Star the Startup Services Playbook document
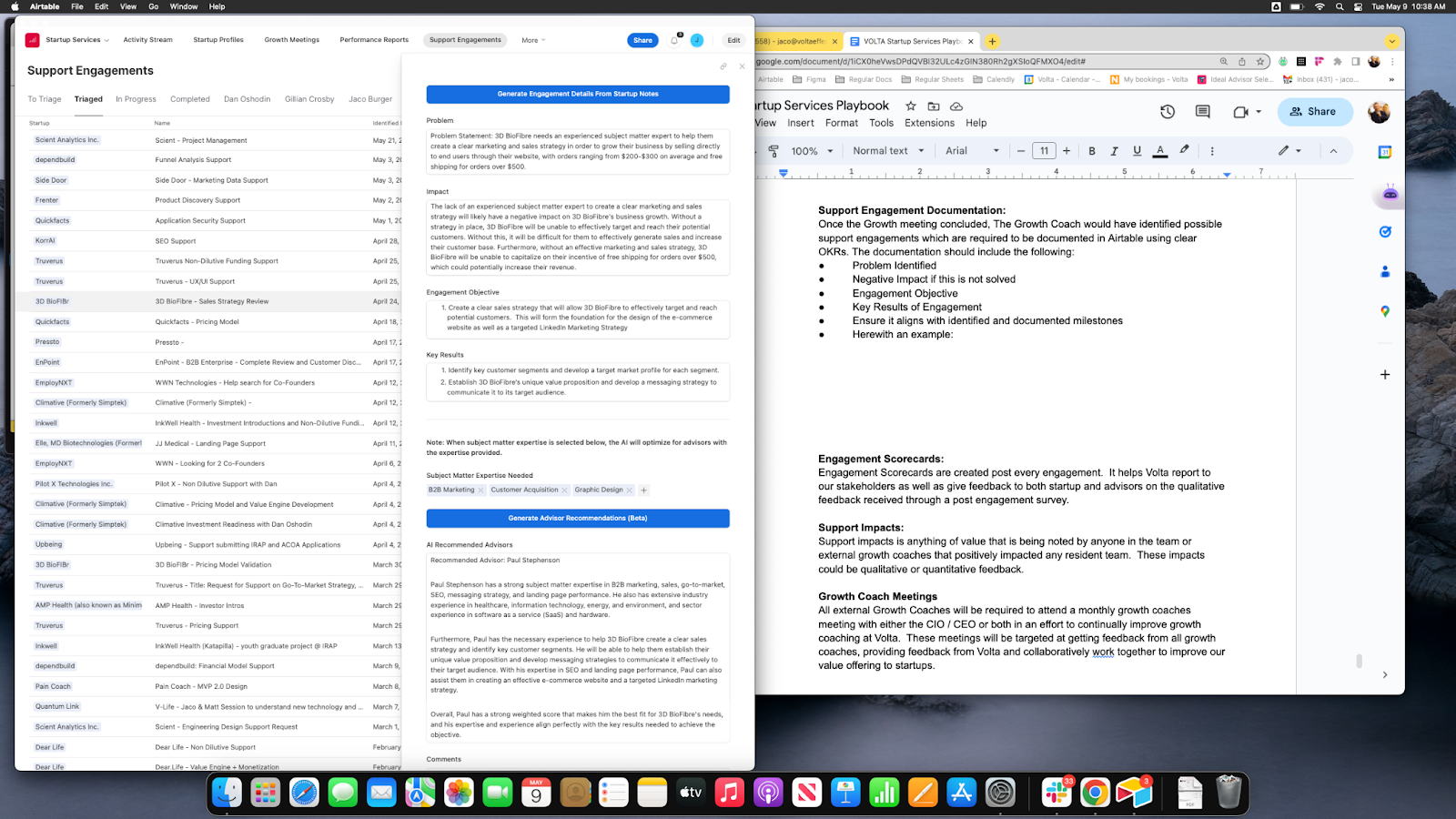Screen dimensions: 1456x819 910,106
